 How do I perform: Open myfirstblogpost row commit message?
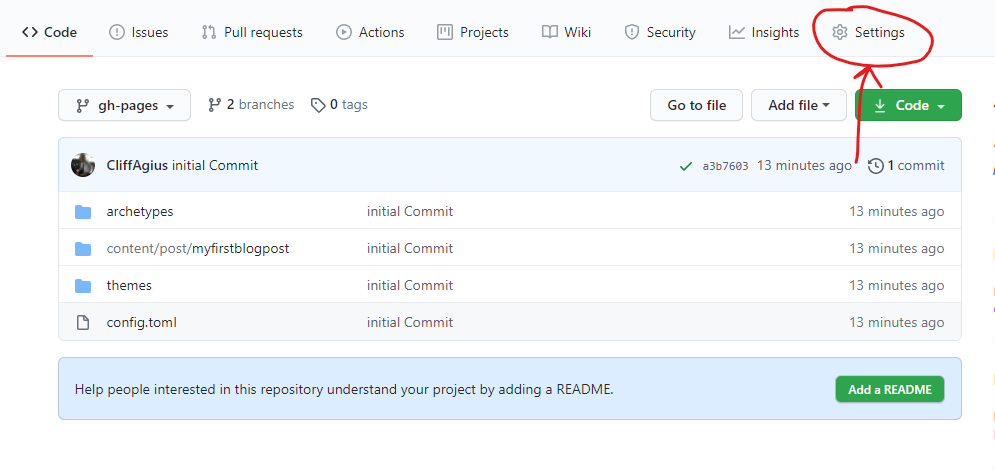pyautogui.click(x=410, y=248)
